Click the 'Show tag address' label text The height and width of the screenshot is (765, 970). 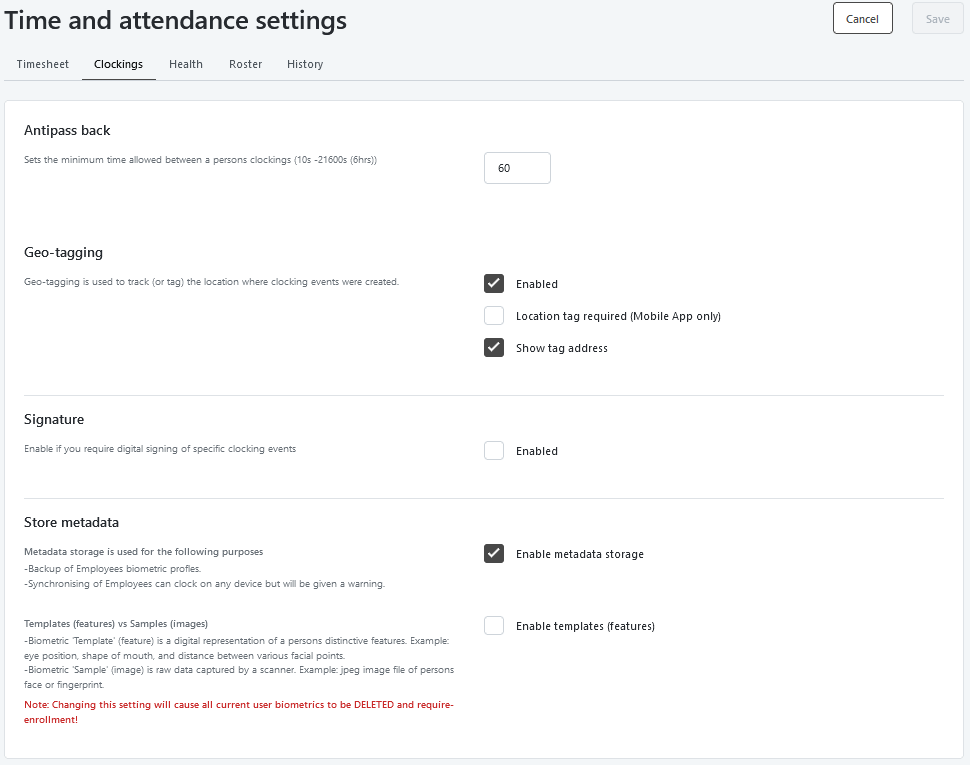tap(562, 348)
